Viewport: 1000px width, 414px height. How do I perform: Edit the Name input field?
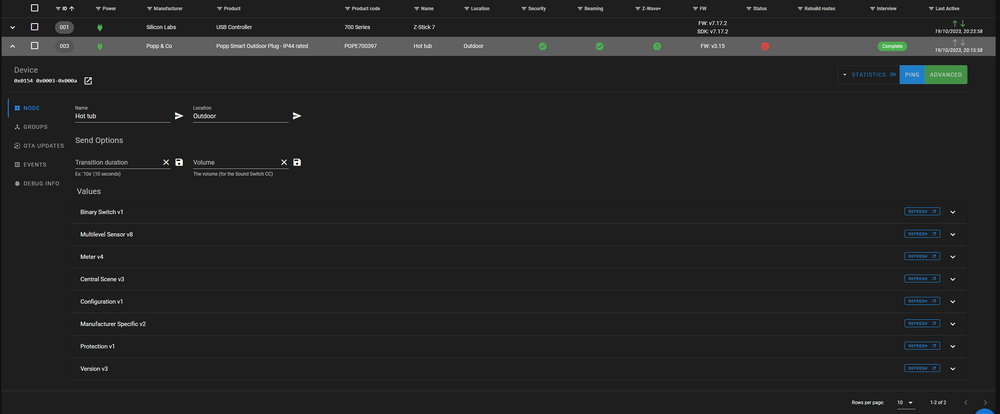click(122, 116)
